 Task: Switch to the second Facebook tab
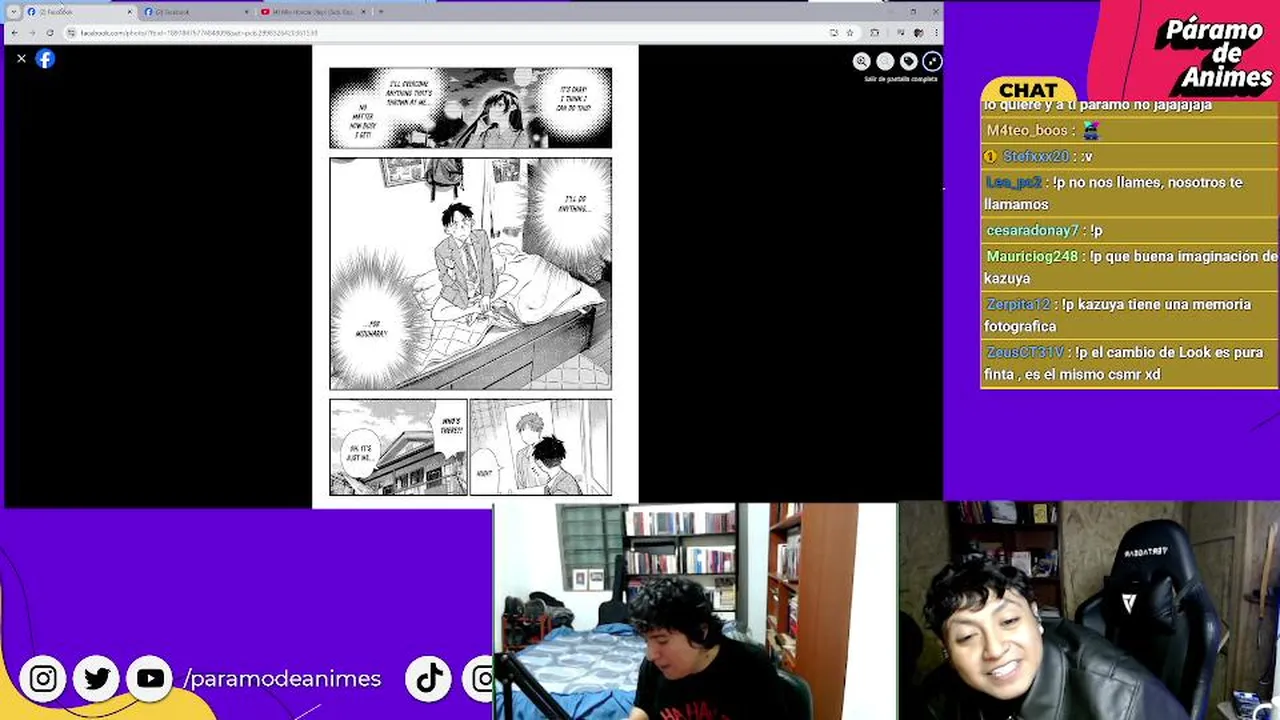[196, 11]
